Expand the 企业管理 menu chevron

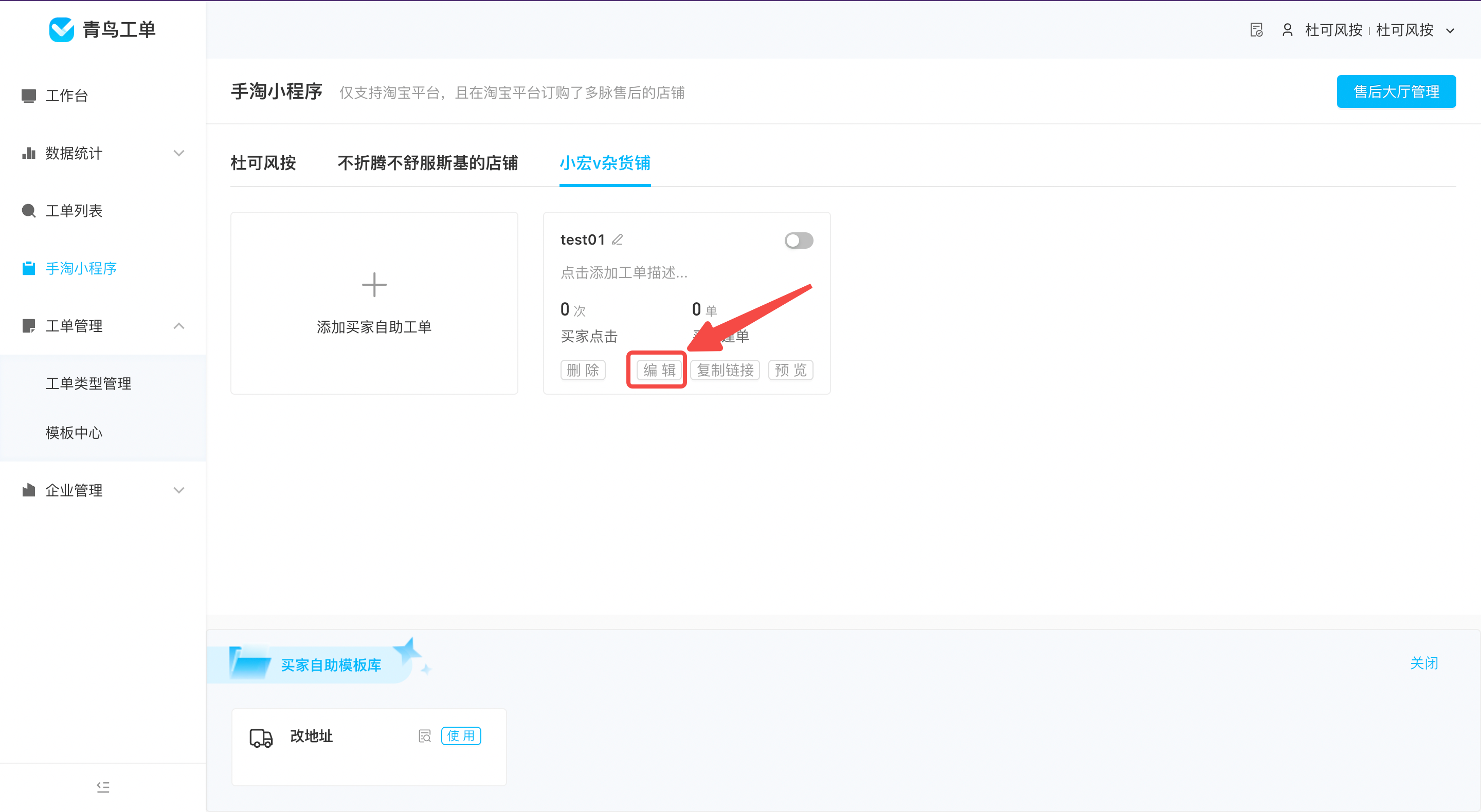pos(179,490)
